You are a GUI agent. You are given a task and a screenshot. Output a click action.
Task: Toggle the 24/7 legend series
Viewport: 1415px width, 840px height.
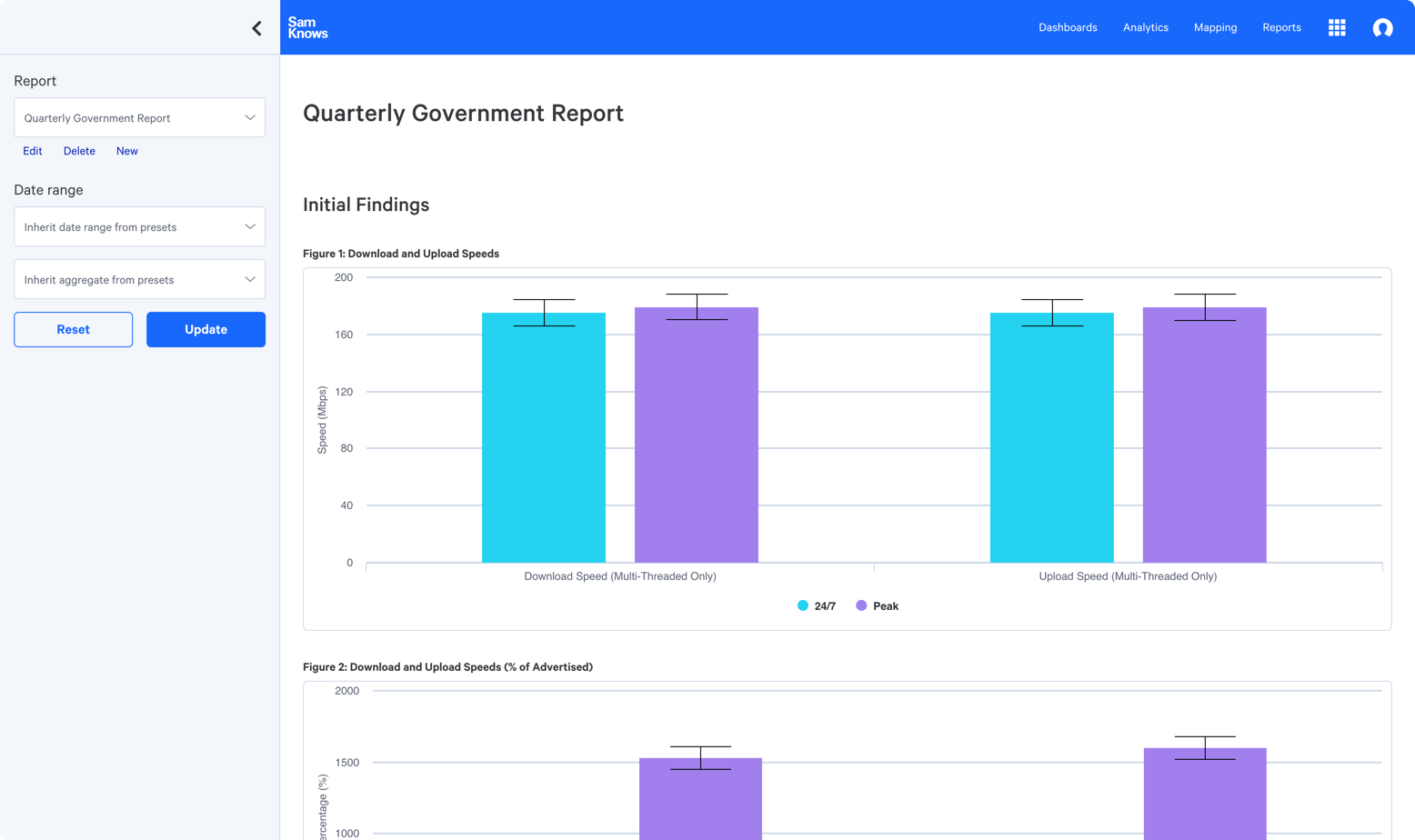(817, 605)
